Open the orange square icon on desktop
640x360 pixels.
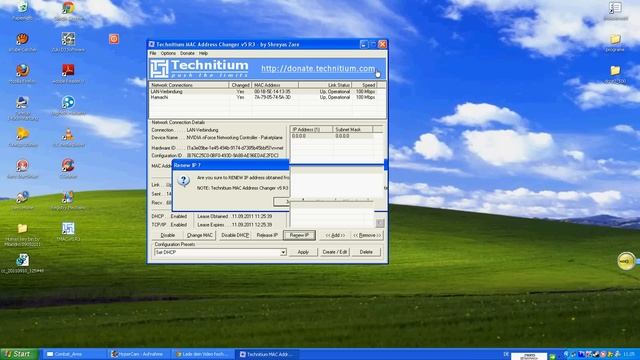click(x=114, y=39)
